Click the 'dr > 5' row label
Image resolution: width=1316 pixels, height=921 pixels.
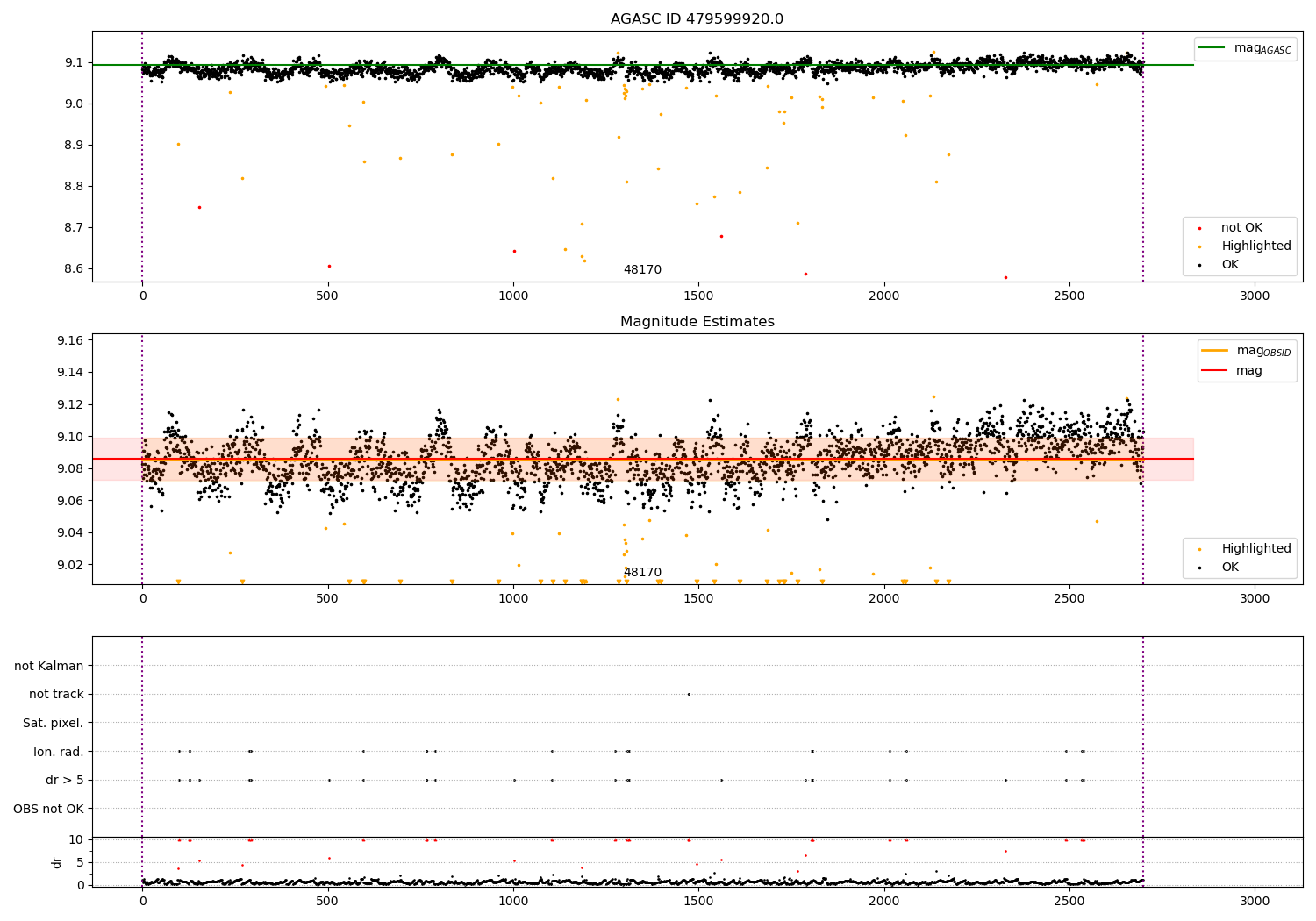click(65, 780)
